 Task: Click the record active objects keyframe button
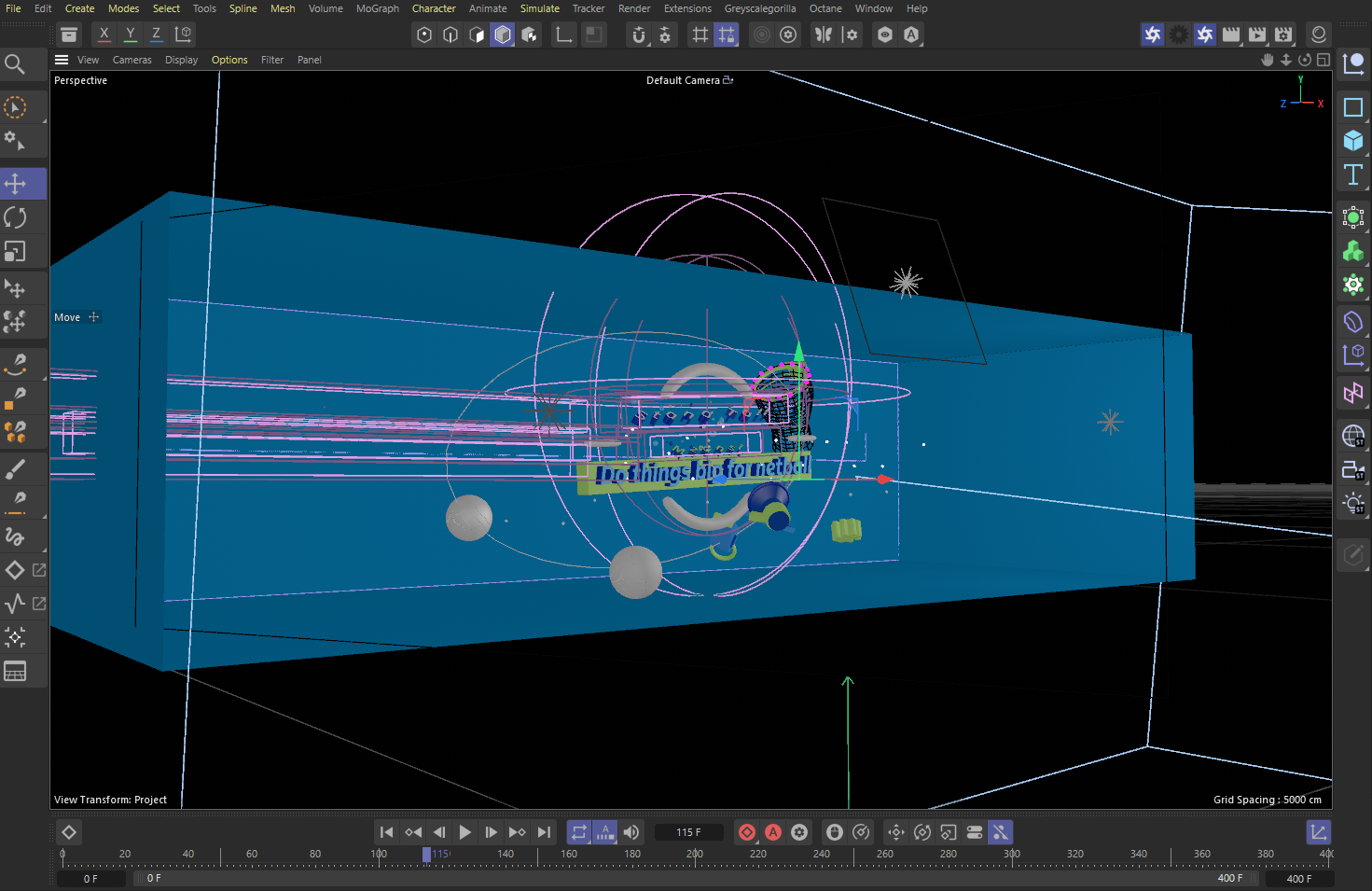click(x=747, y=832)
